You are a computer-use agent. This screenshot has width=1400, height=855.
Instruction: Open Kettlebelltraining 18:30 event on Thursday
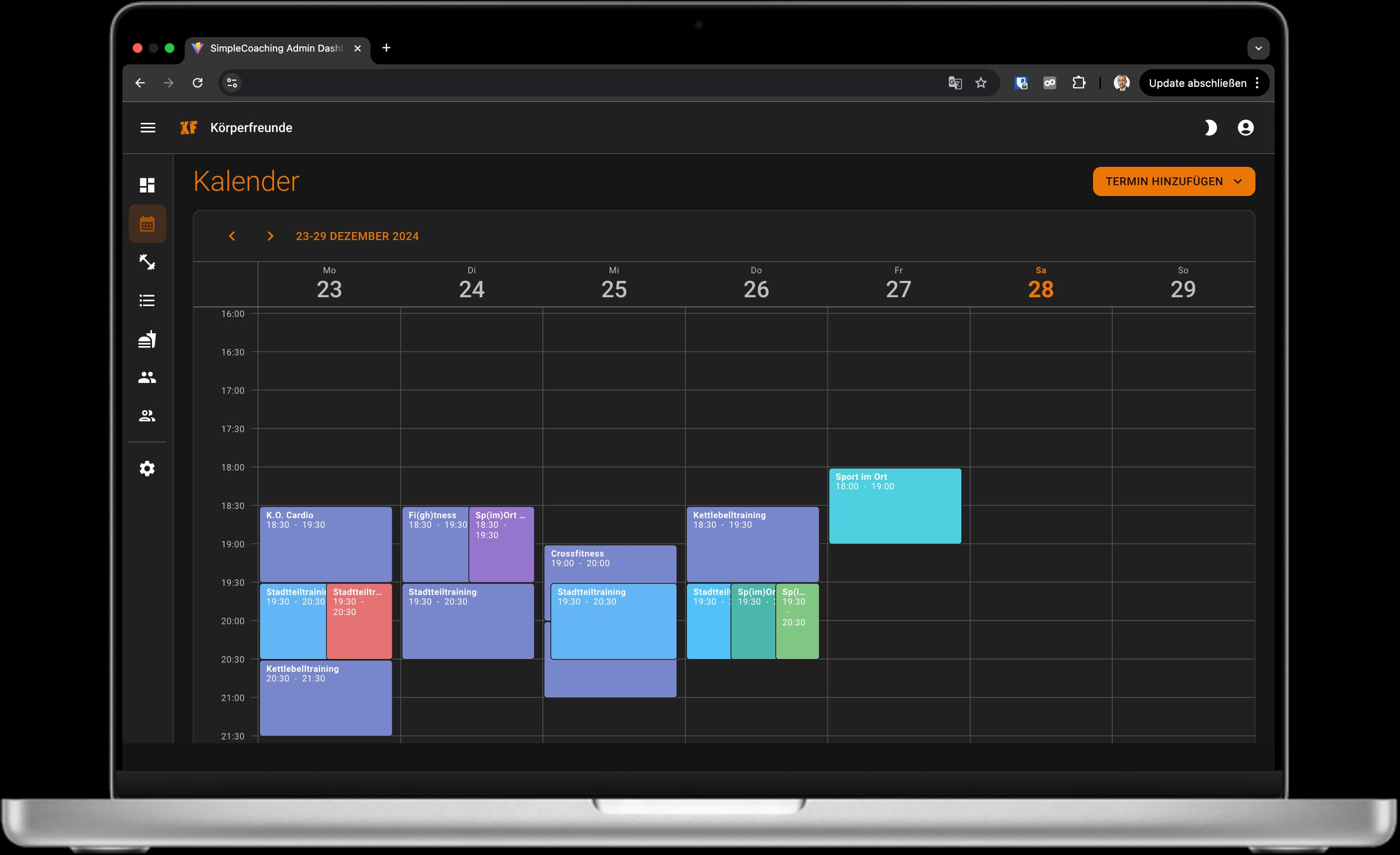click(x=753, y=544)
